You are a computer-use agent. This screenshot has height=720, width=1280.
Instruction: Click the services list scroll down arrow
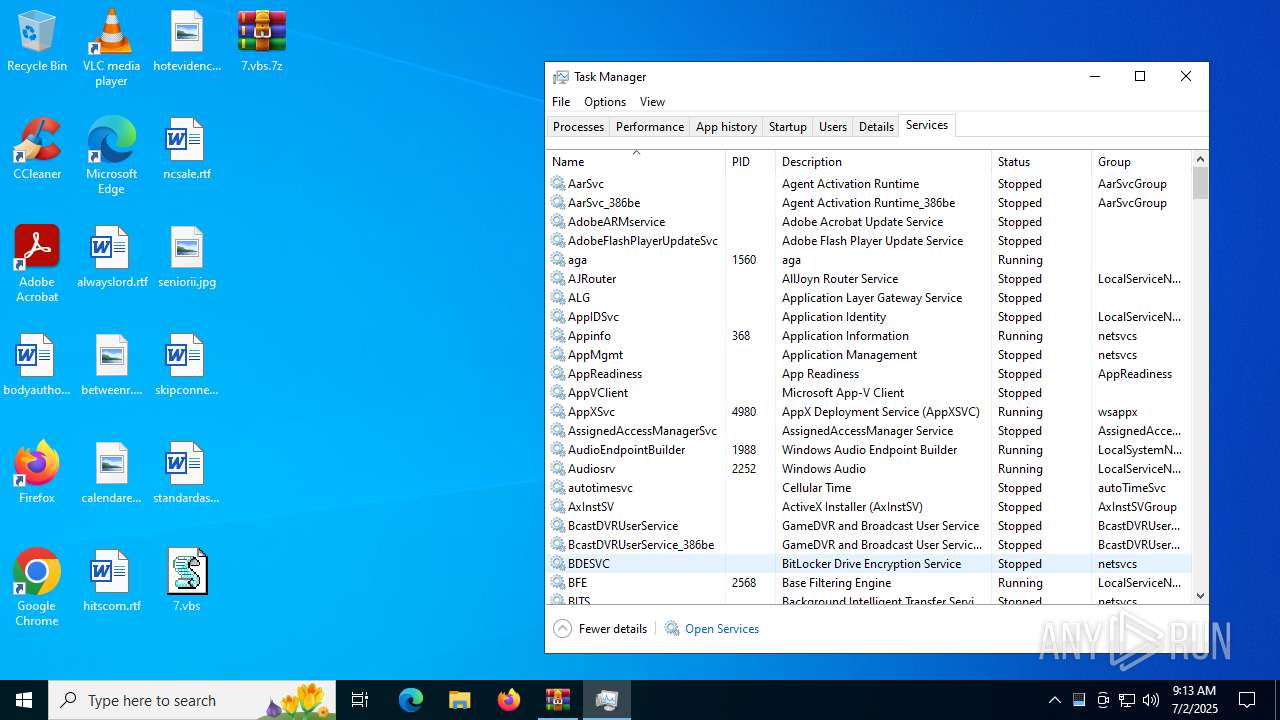point(1201,595)
